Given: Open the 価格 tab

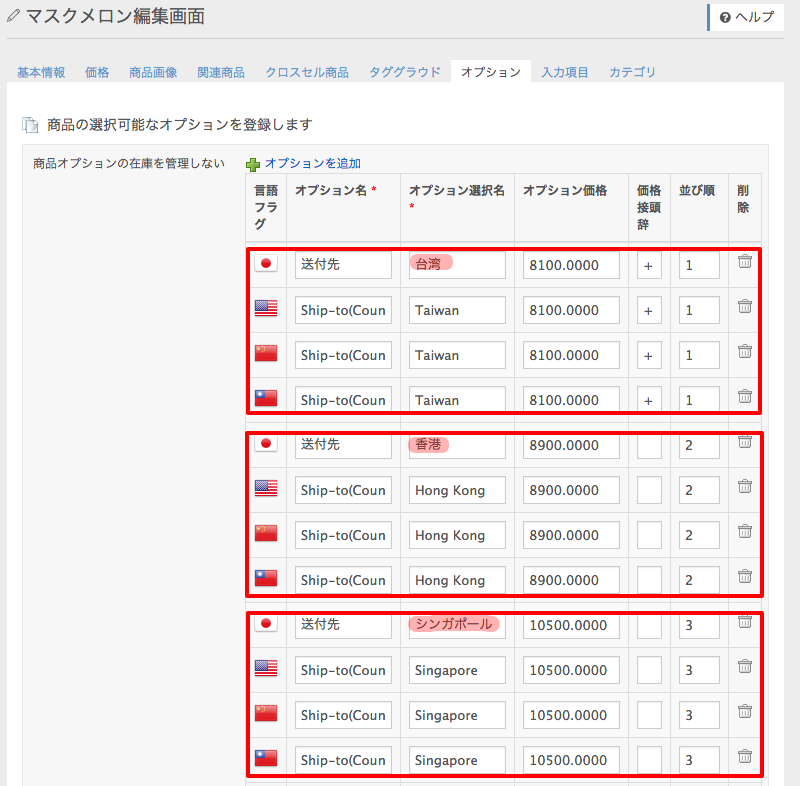Looking at the screenshot, I should click(97, 73).
